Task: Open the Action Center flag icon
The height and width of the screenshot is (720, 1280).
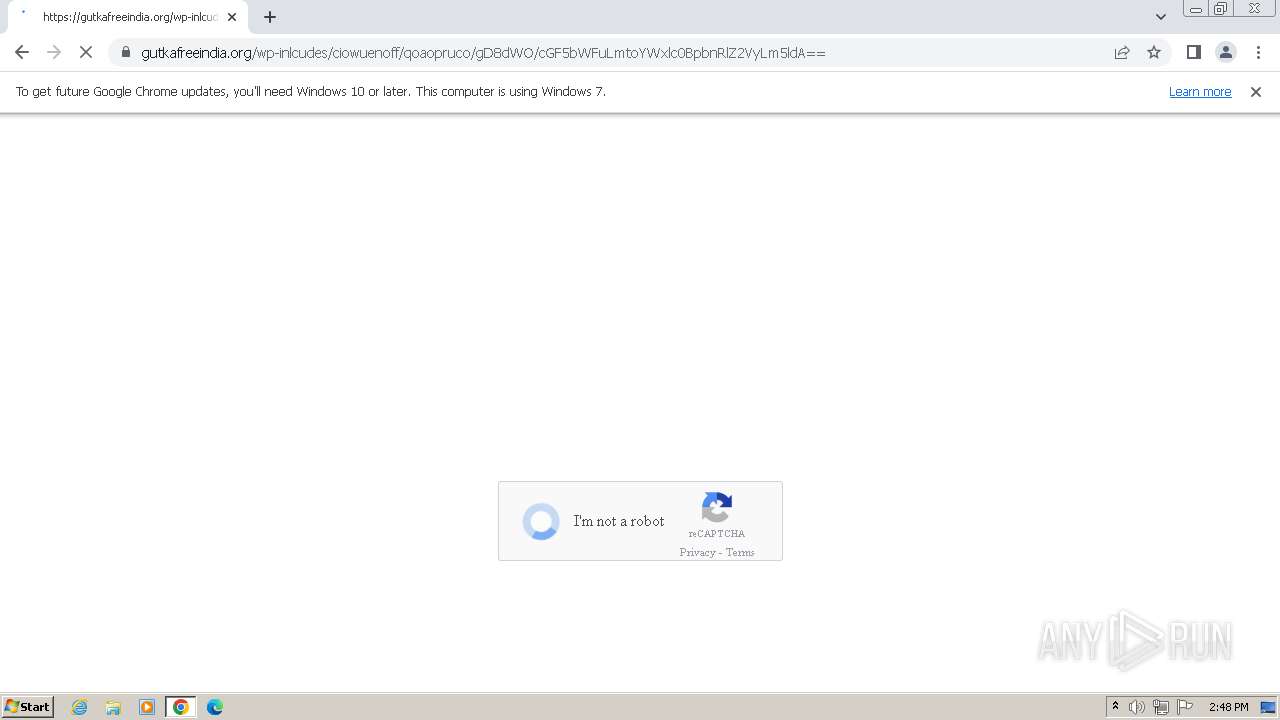Action: coord(1185,707)
